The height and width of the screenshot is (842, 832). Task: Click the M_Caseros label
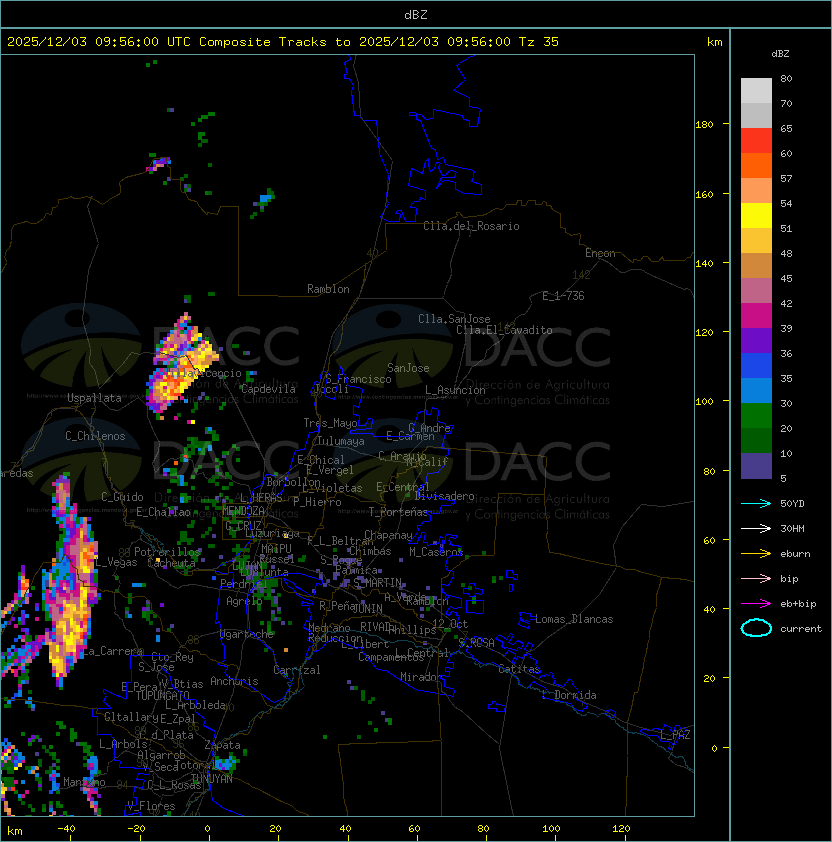tap(436, 551)
